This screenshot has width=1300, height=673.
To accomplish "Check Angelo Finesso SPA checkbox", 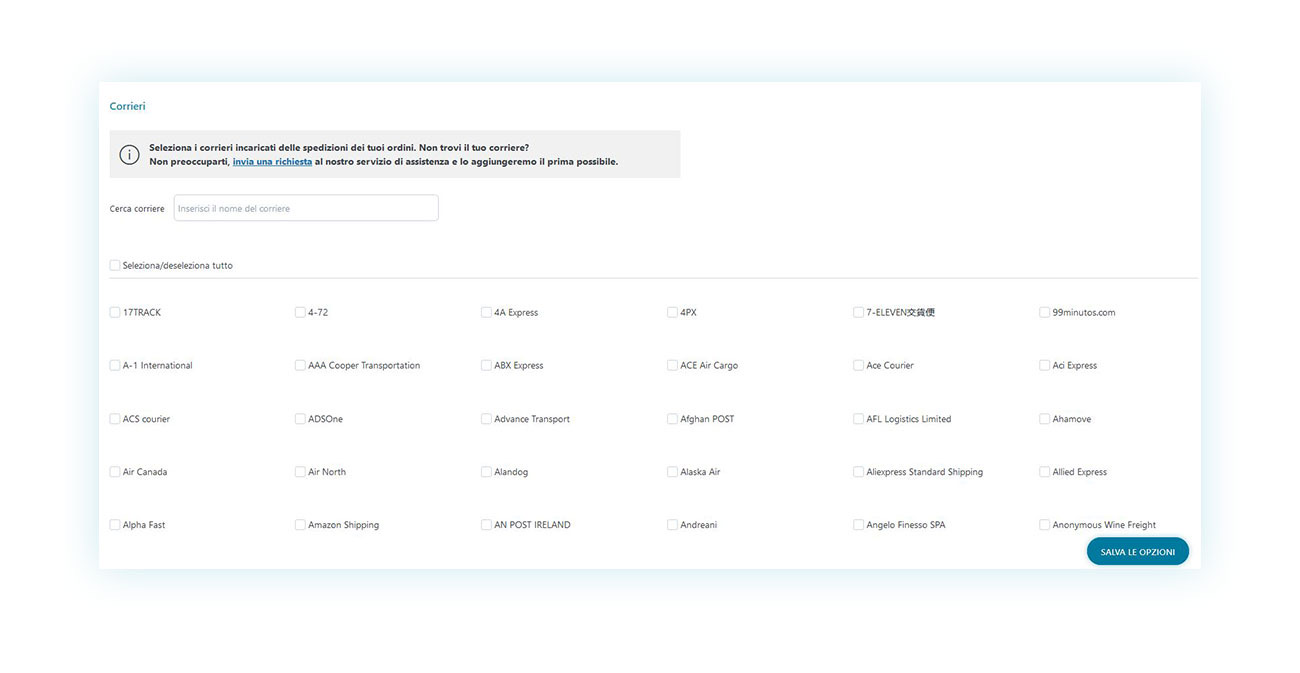I will pos(858,524).
